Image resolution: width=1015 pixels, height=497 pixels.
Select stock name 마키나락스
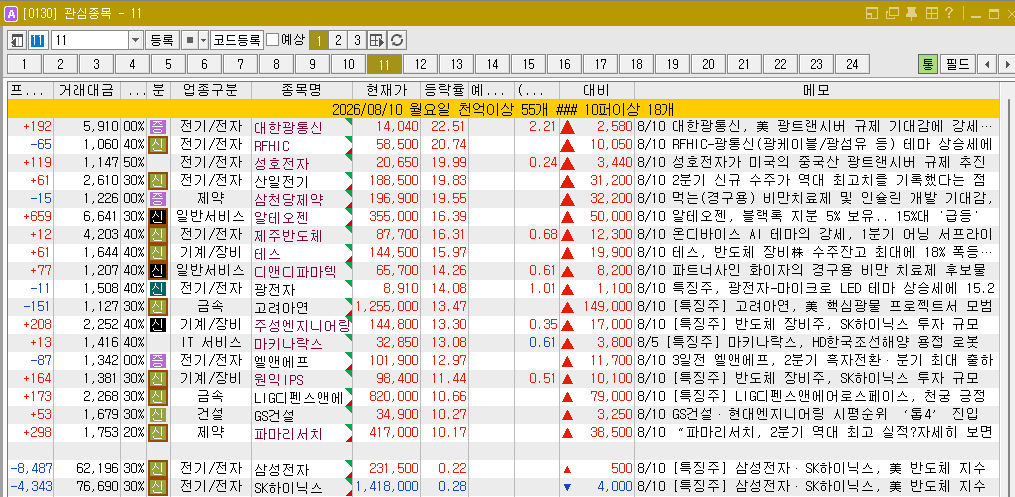288,343
